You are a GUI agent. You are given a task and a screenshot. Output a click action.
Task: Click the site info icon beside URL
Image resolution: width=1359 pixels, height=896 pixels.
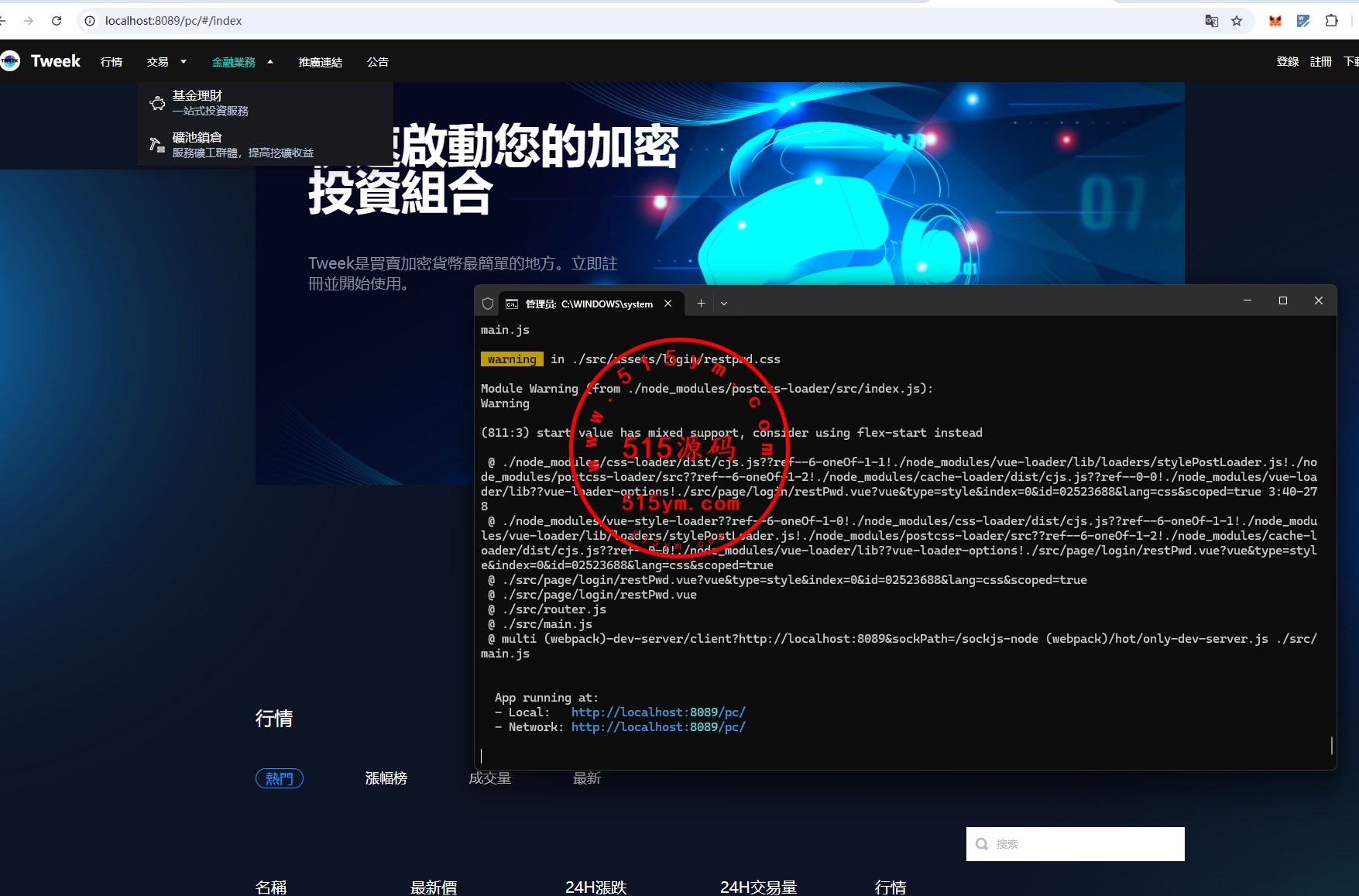[x=90, y=21]
